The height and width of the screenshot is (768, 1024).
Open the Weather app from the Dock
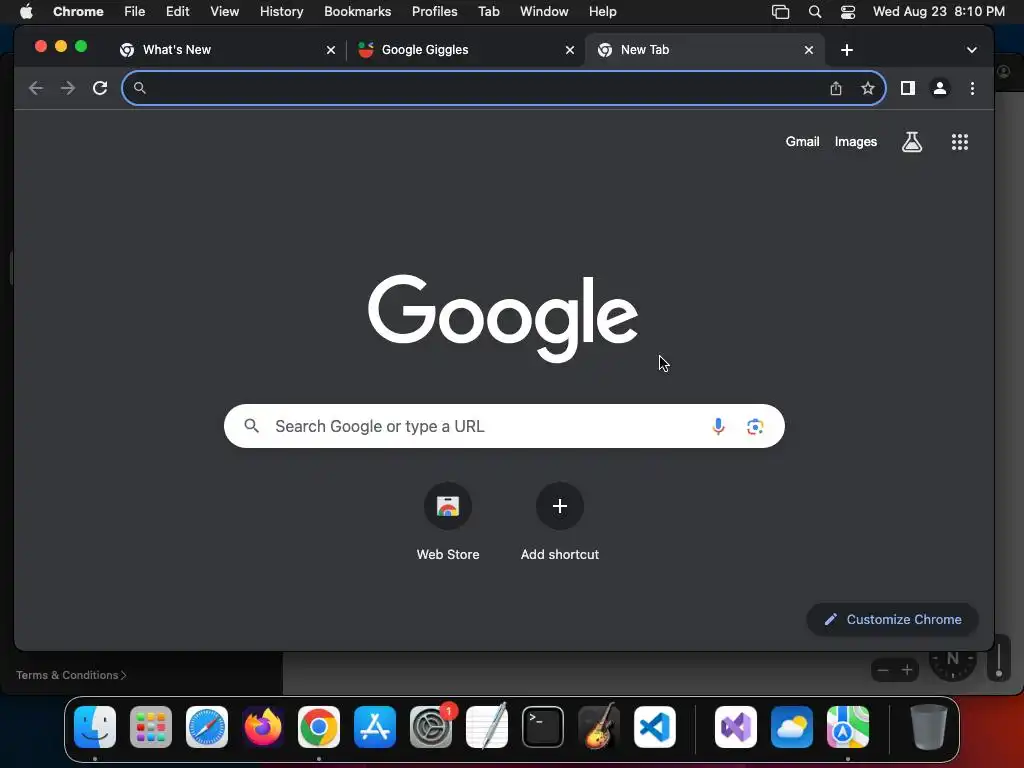[x=792, y=727]
